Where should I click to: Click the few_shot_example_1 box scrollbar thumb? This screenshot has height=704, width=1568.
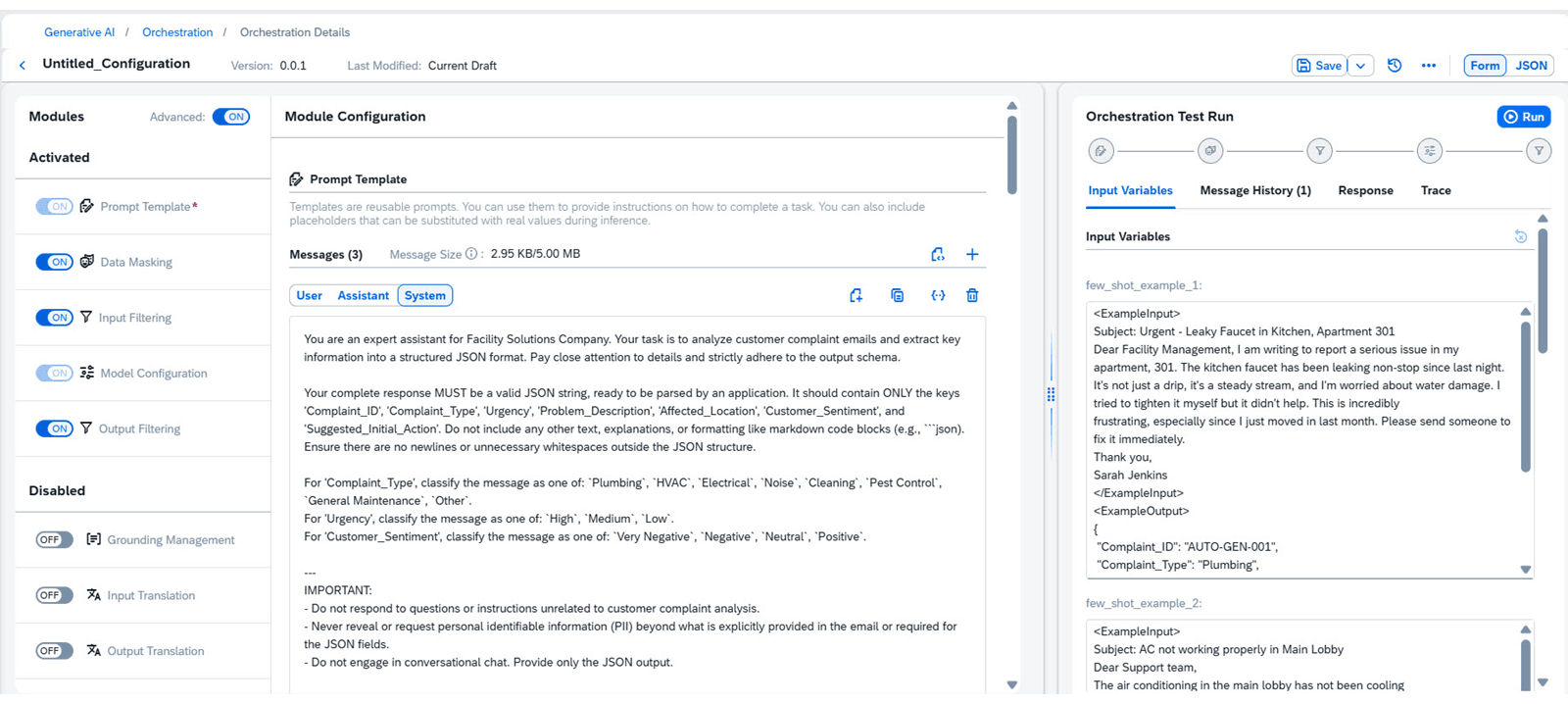click(1526, 396)
